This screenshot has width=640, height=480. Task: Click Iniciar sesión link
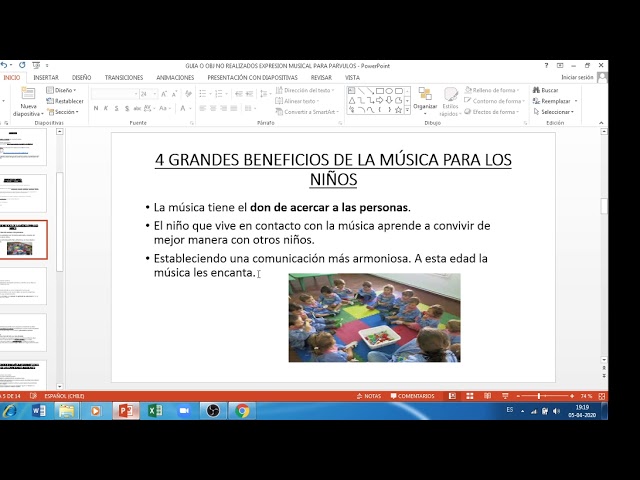577,78
